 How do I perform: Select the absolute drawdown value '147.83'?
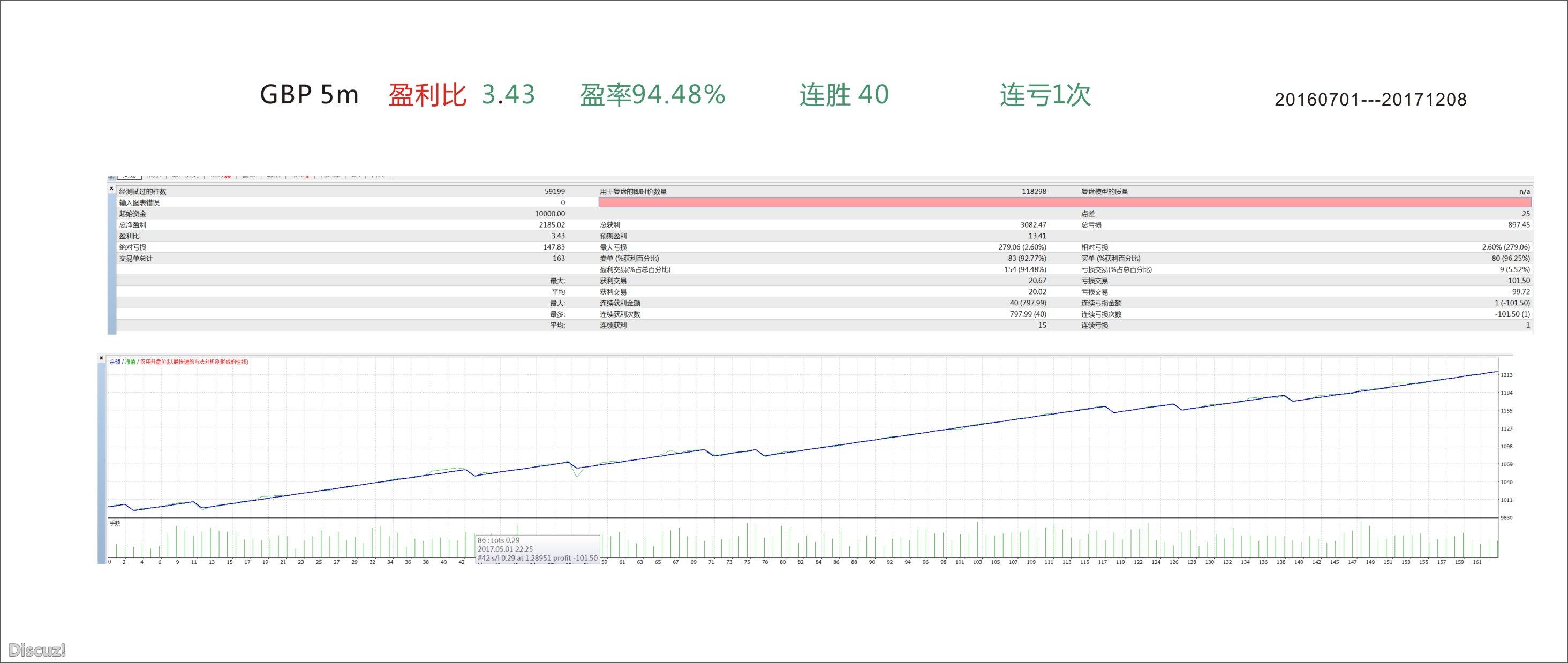click(x=554, y=247)
